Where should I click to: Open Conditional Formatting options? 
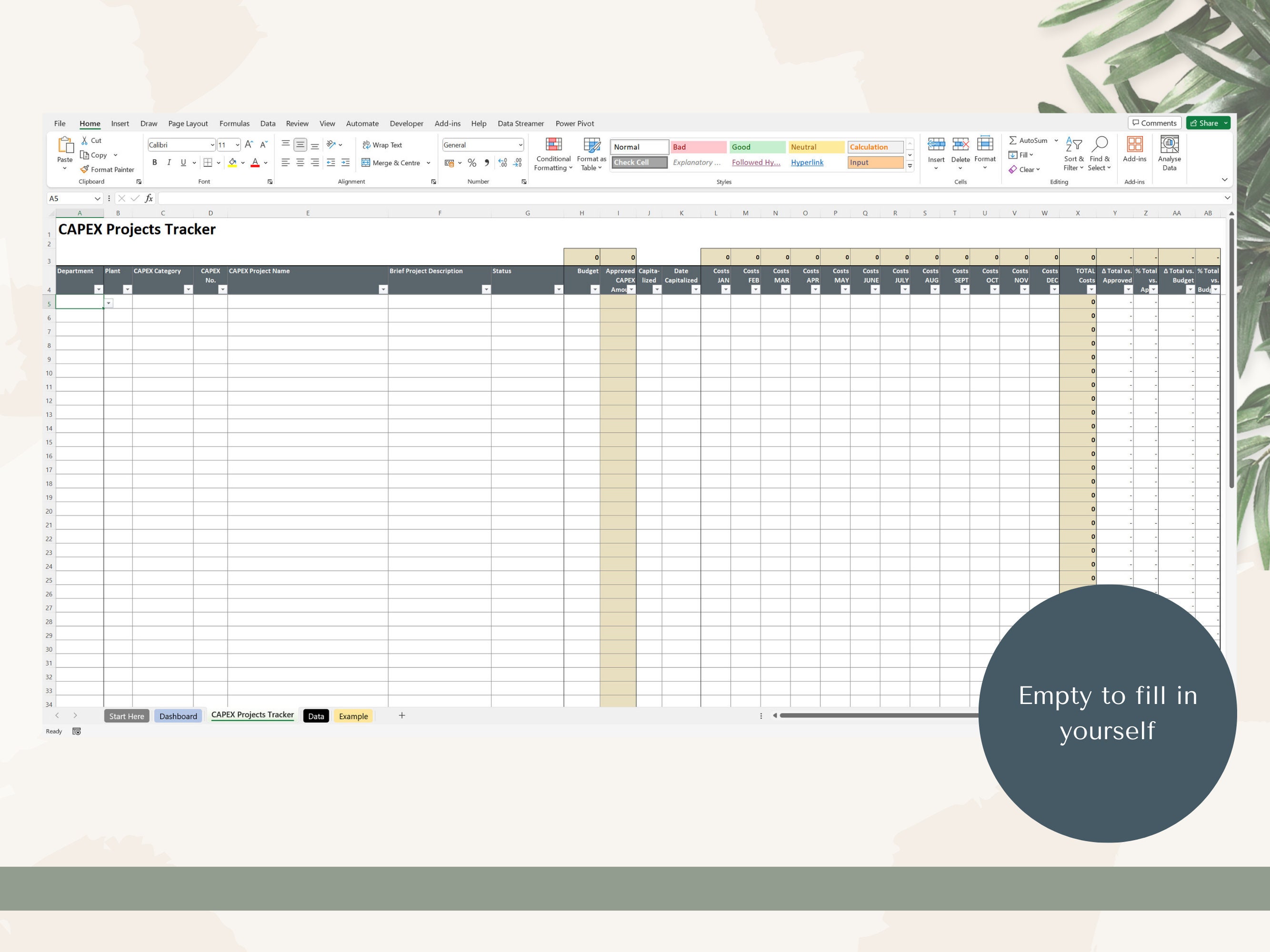pyautogui.click(x=552, y=154)
